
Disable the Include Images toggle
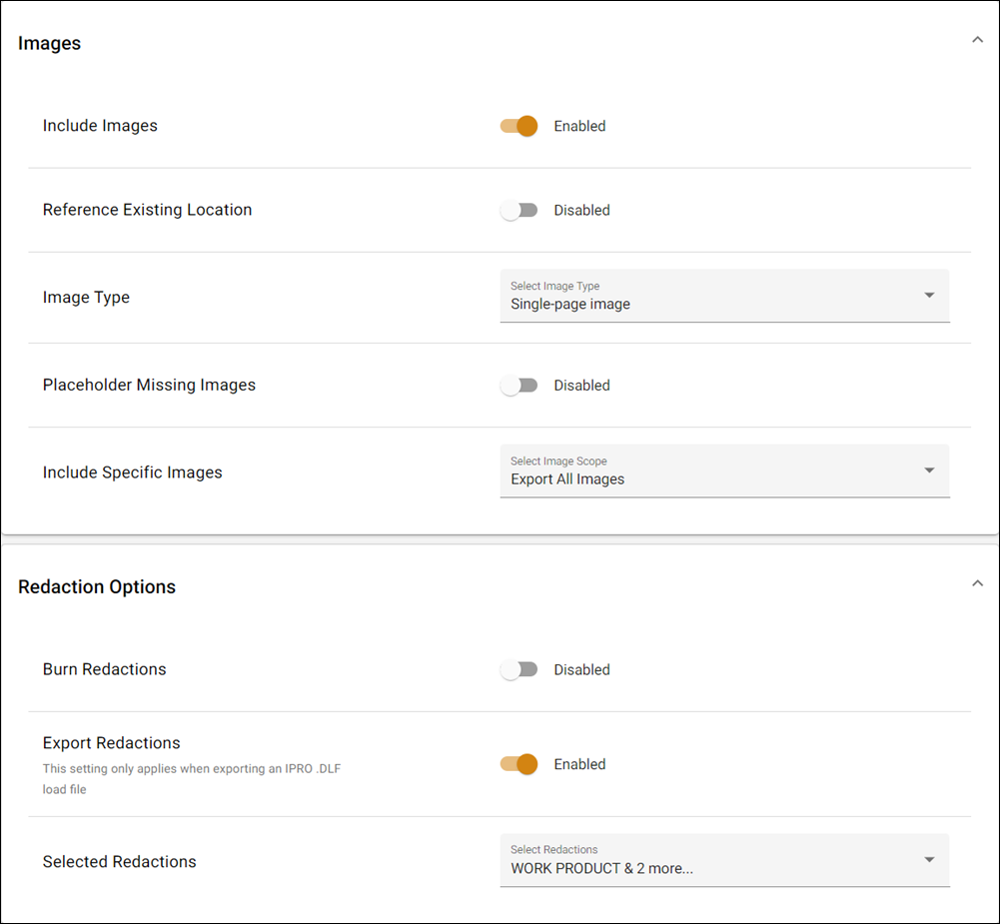518,126
